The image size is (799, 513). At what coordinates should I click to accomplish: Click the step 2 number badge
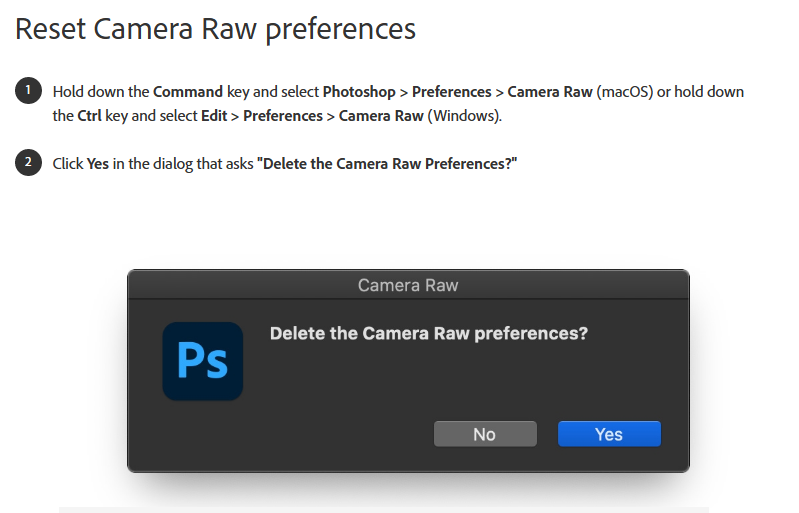tap(28, 162)
